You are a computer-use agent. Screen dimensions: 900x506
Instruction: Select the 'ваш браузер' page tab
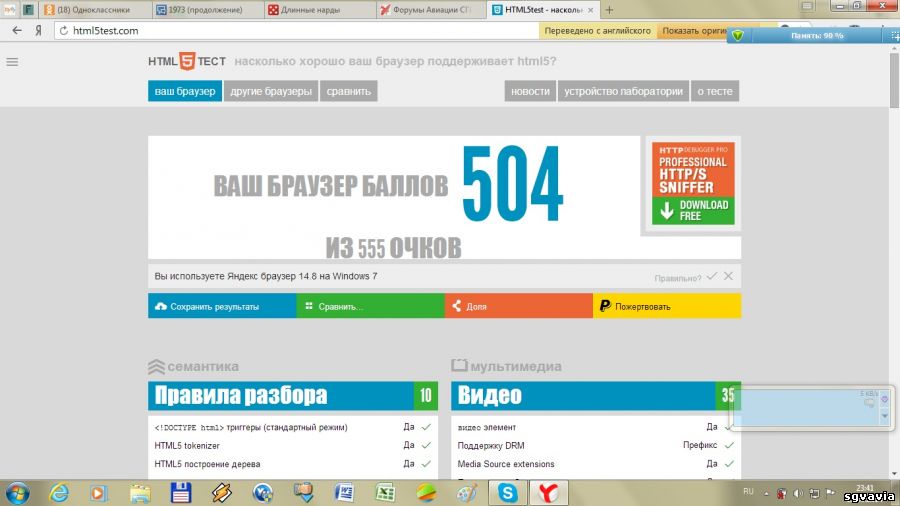pyautogui.click(x=185, y=91)
